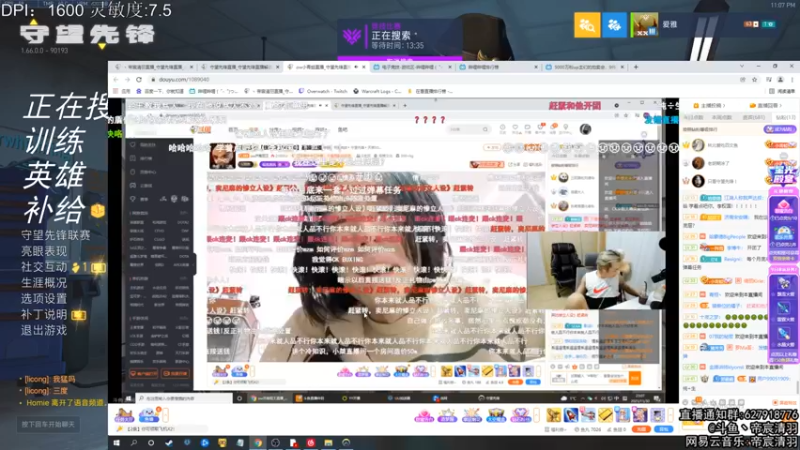Expand the tab search chevron in Chrome

point(741,66)
